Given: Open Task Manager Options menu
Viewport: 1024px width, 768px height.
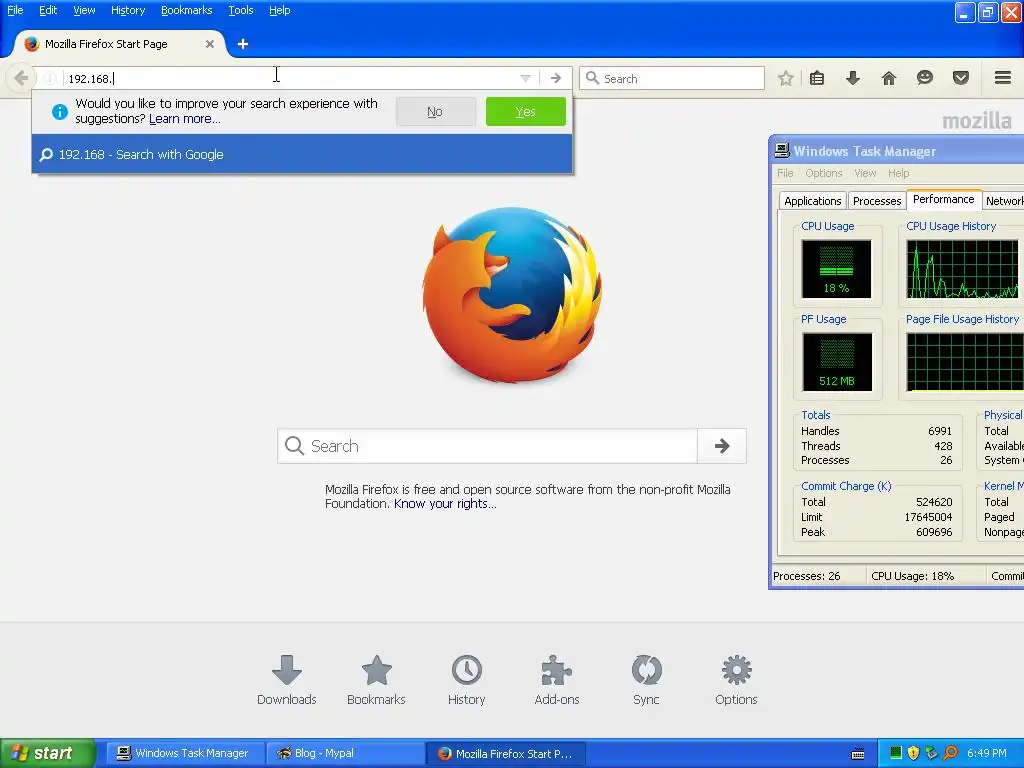Looking at the screenshot, I should click(x=824, y=173).
